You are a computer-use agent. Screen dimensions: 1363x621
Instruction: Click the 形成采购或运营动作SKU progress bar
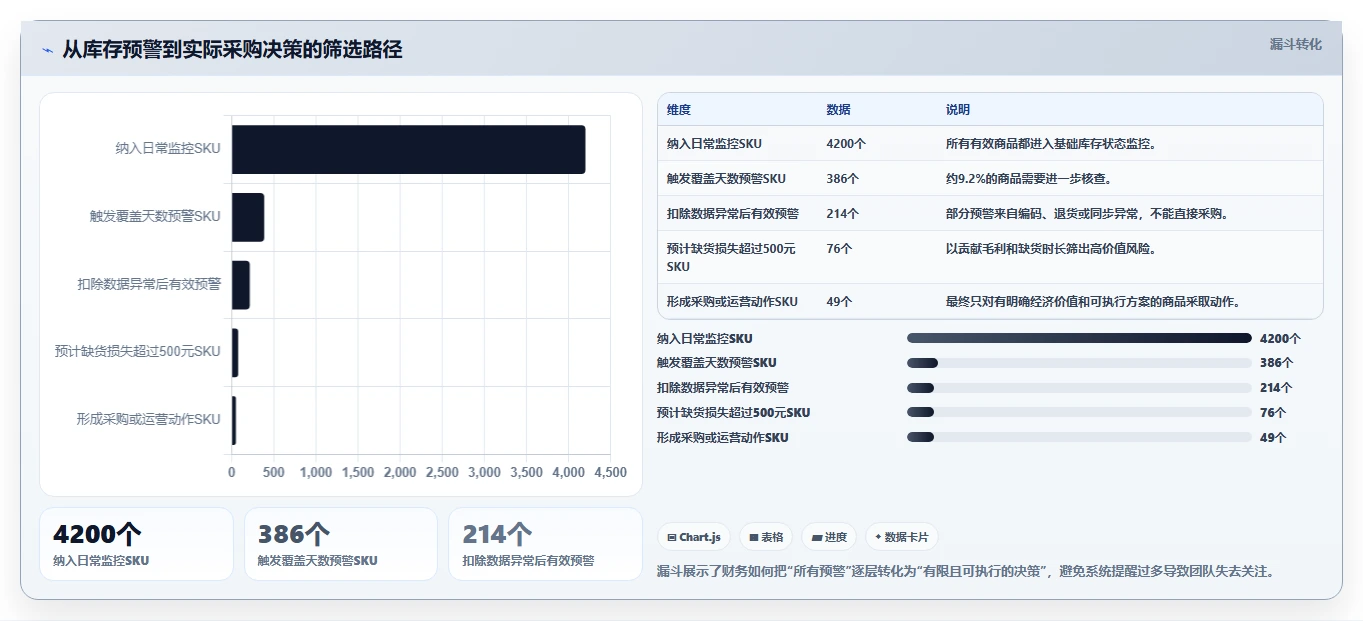(1079, 437)
